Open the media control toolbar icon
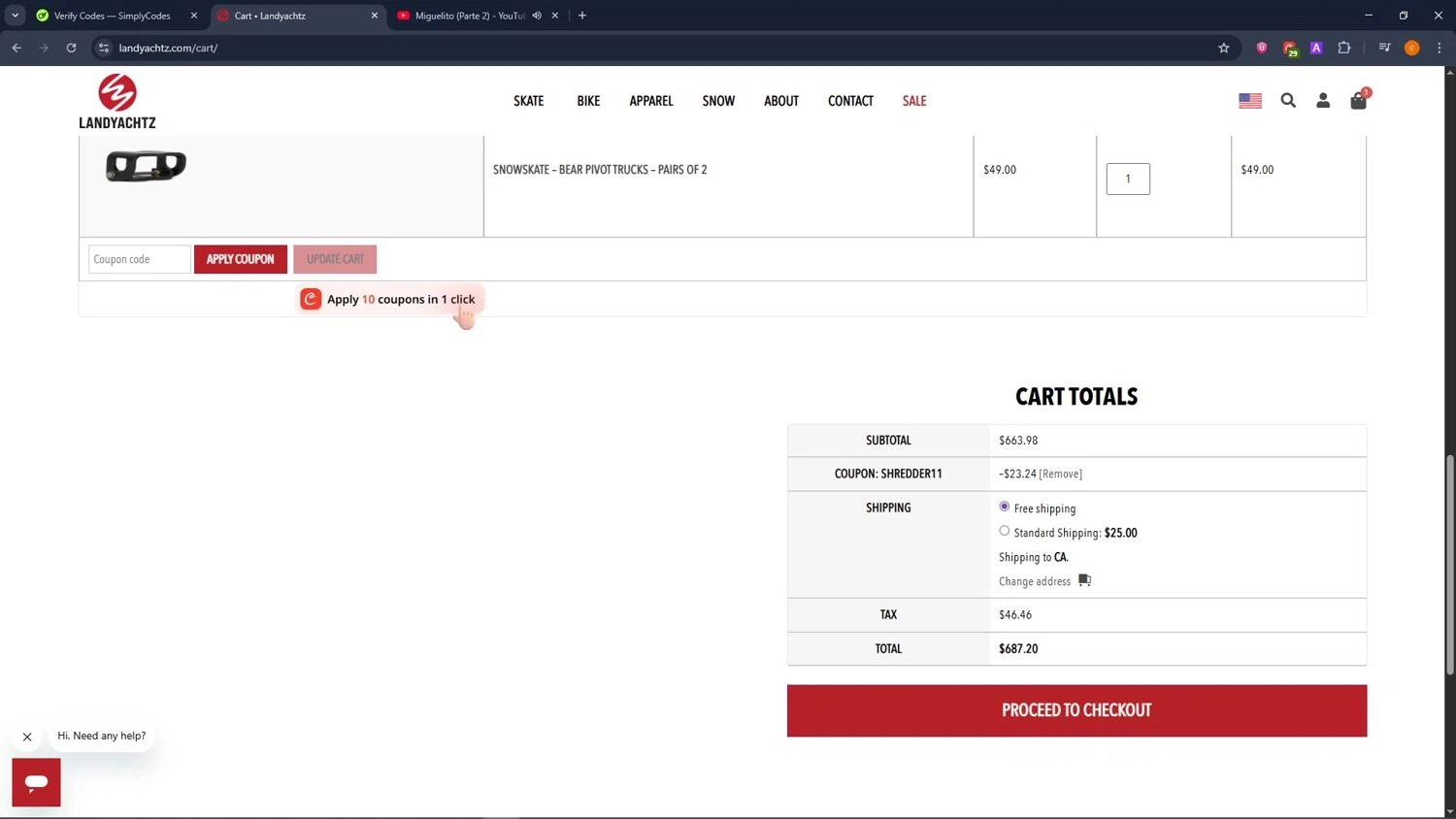1456x819 pixels. tap(1385, 48)
